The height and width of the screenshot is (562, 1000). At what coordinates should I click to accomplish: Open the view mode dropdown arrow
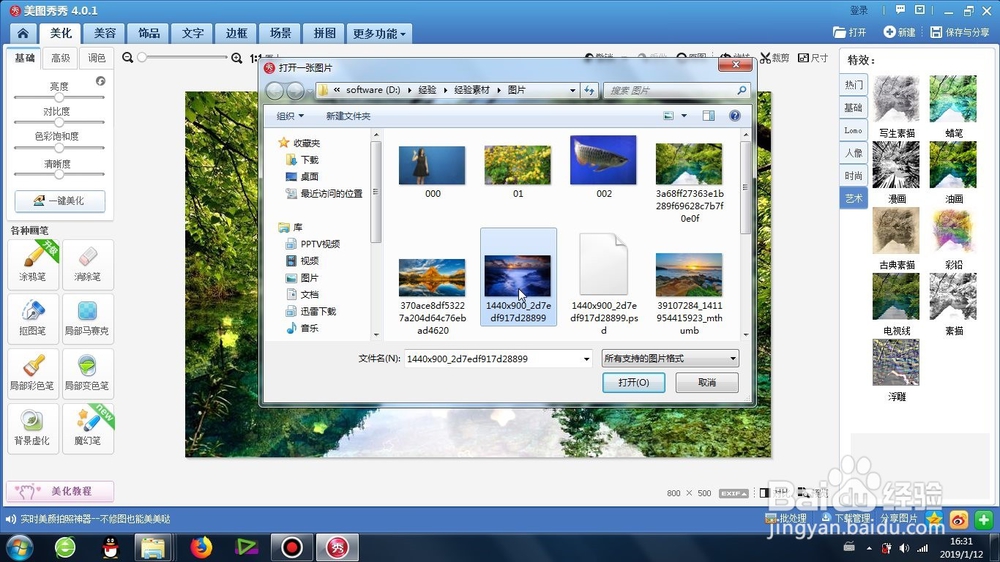[684, 115]
